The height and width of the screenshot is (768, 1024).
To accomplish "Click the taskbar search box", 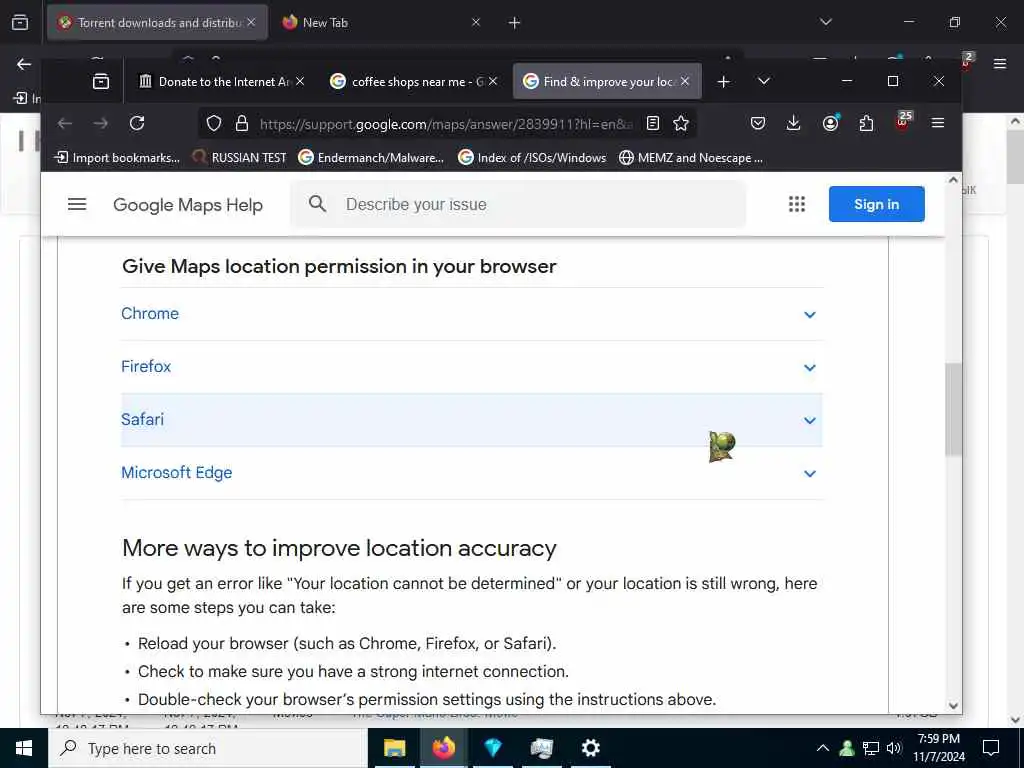I will click(208, 748).
